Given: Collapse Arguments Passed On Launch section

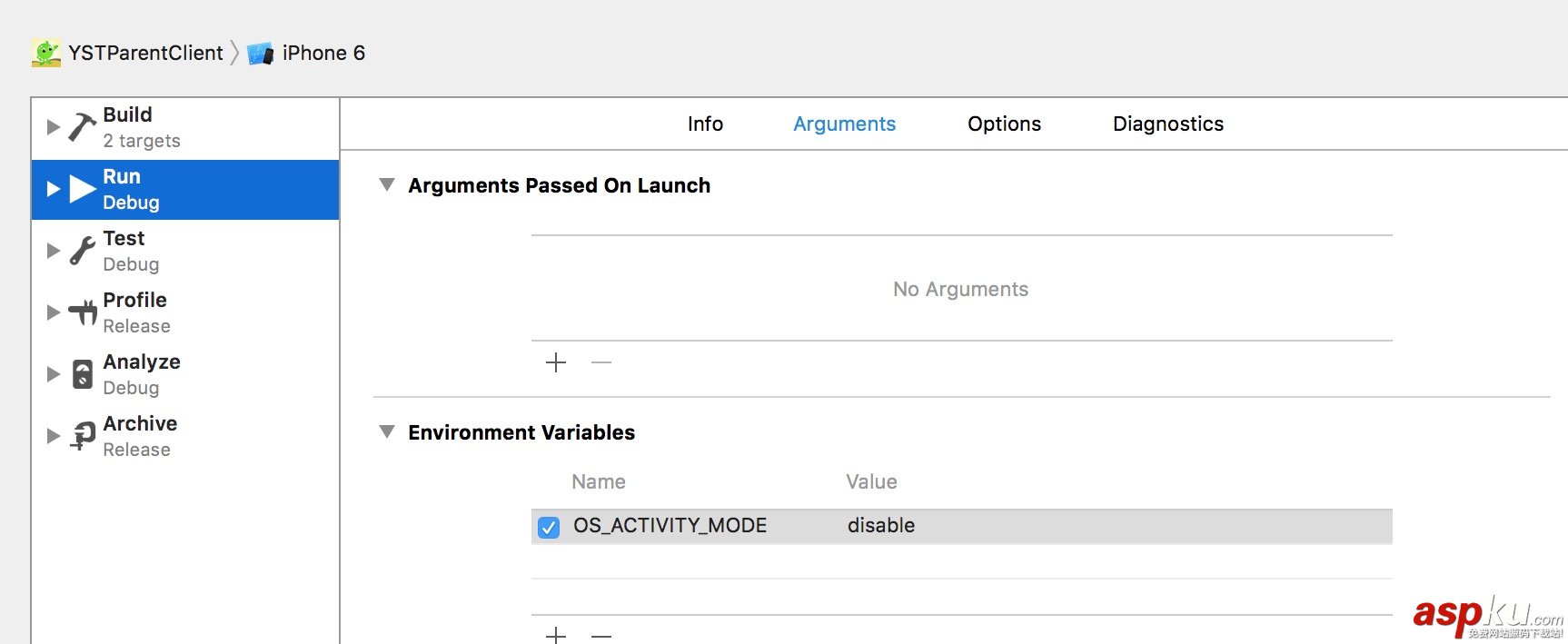Looking at the screenshot, I should [387, 185].
